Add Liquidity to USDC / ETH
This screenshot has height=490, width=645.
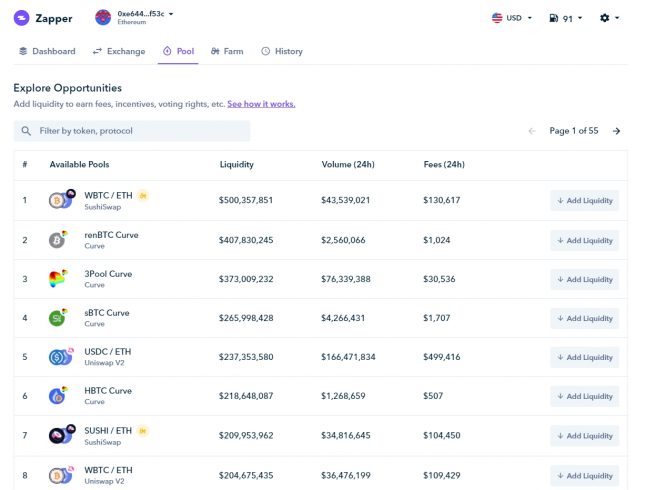tap(585, 357)
